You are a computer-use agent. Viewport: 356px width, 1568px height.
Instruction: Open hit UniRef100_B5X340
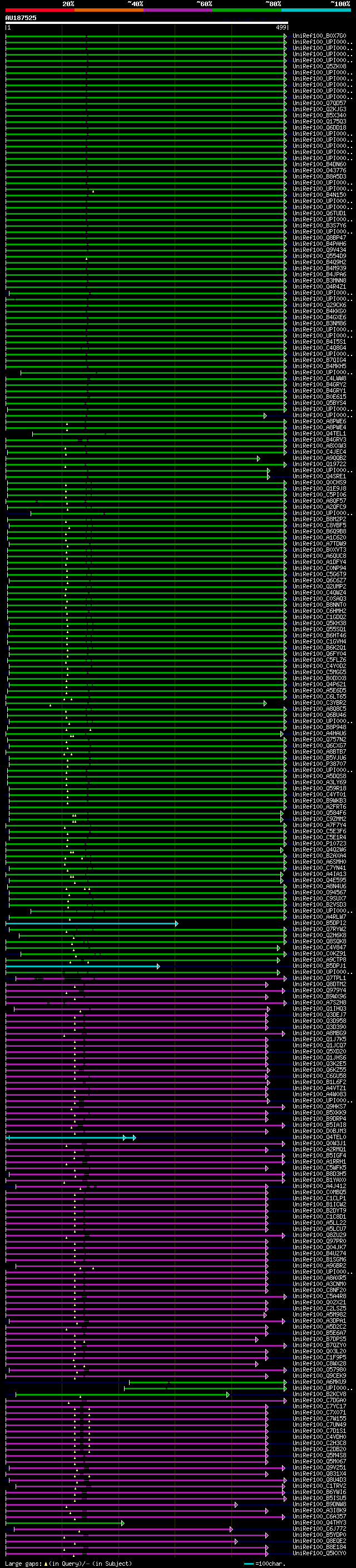[319, 116]
